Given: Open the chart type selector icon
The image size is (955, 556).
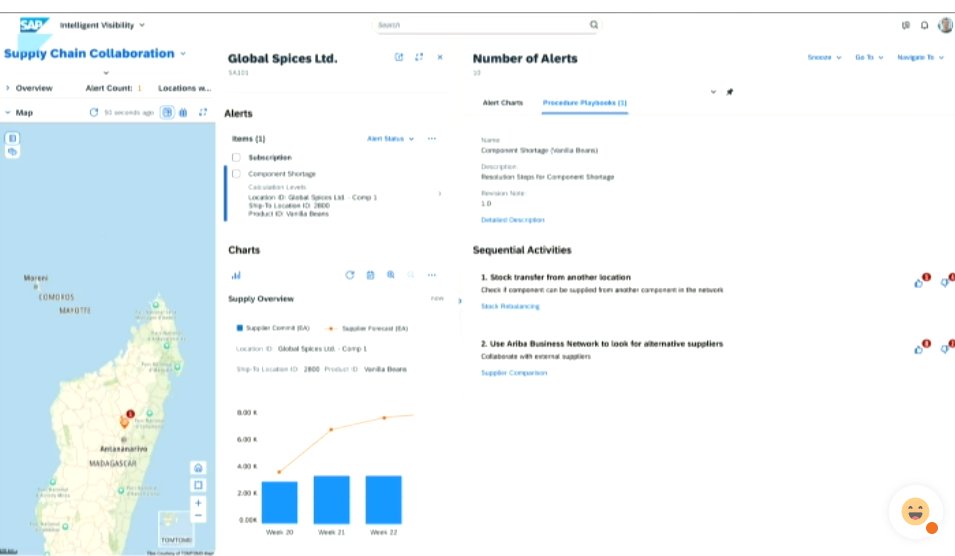Looking at the screenshot, I should (x=236, y=275).
